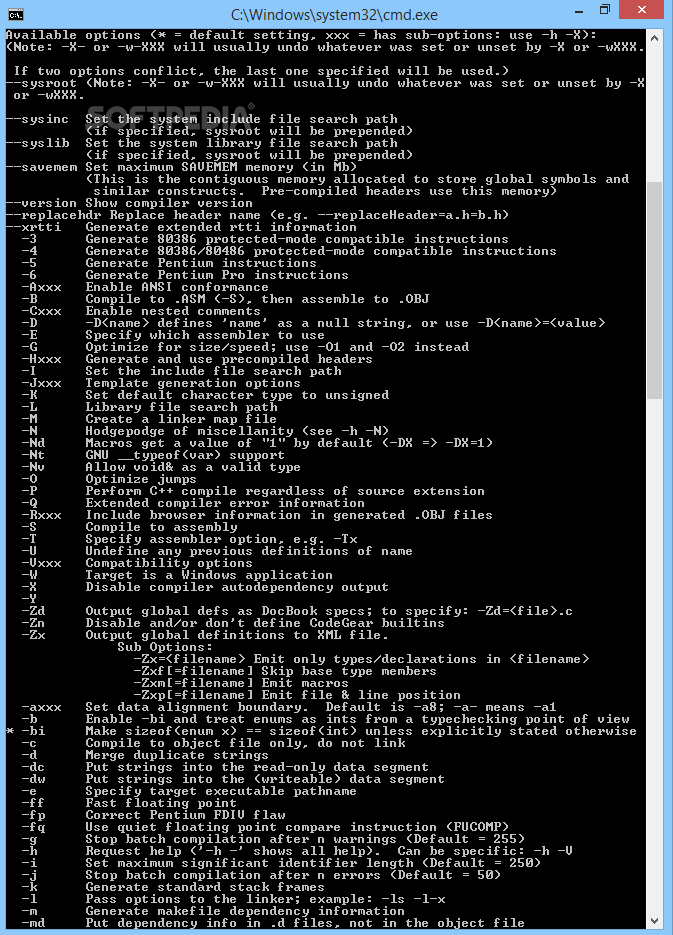The height and width of the screenshot is (935, 673).
Task: Click the -h Request help line
Action: pos(297,851)
